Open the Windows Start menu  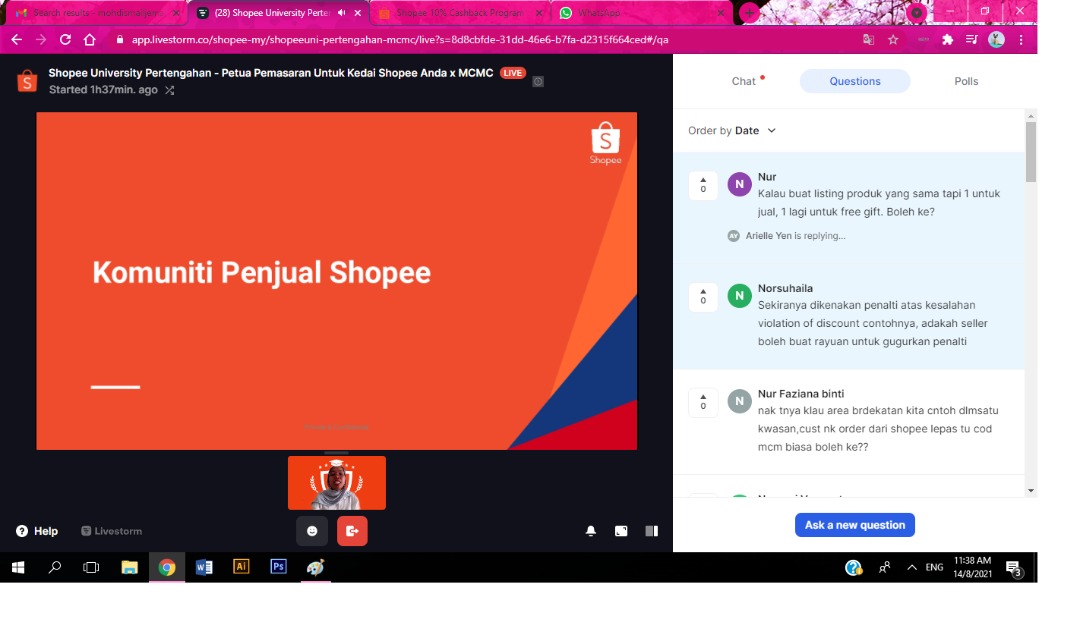tap(18, 567)
